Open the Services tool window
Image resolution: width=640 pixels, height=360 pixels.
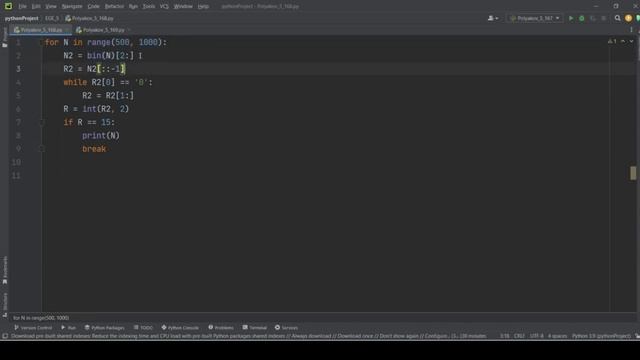click(x=286, y=328)
